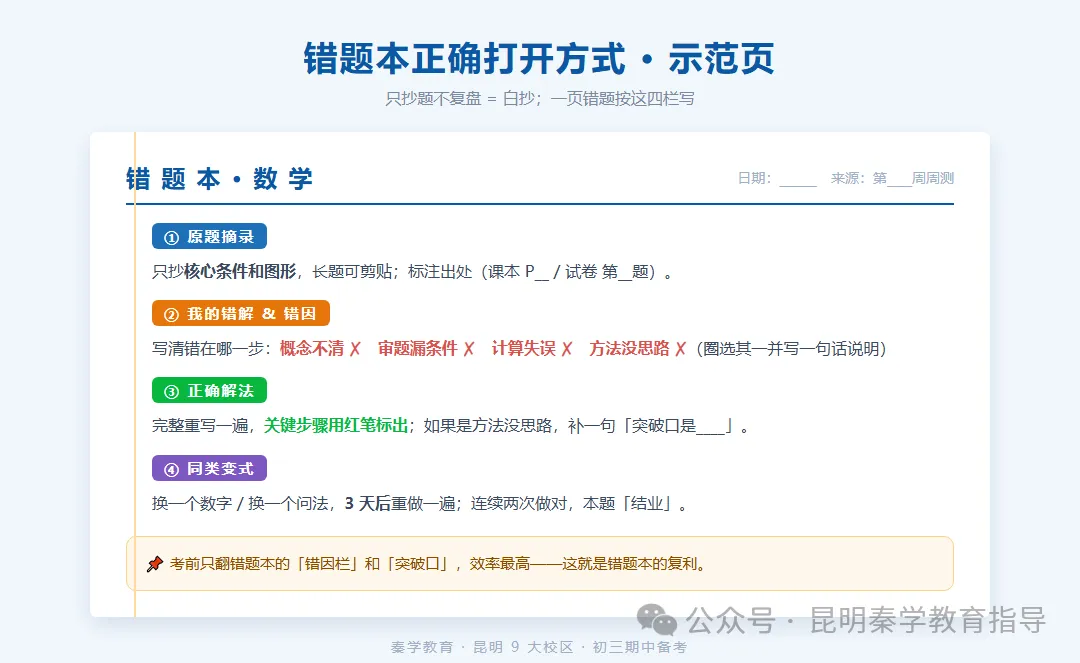Click the tip text 考前只翻错题本的

[230, 564]
